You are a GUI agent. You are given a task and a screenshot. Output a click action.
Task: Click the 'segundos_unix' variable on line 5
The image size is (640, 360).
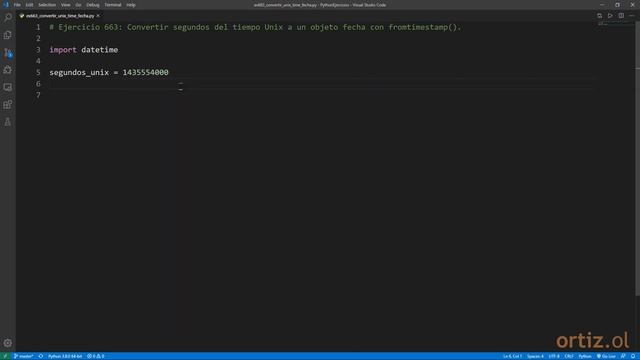79,73
